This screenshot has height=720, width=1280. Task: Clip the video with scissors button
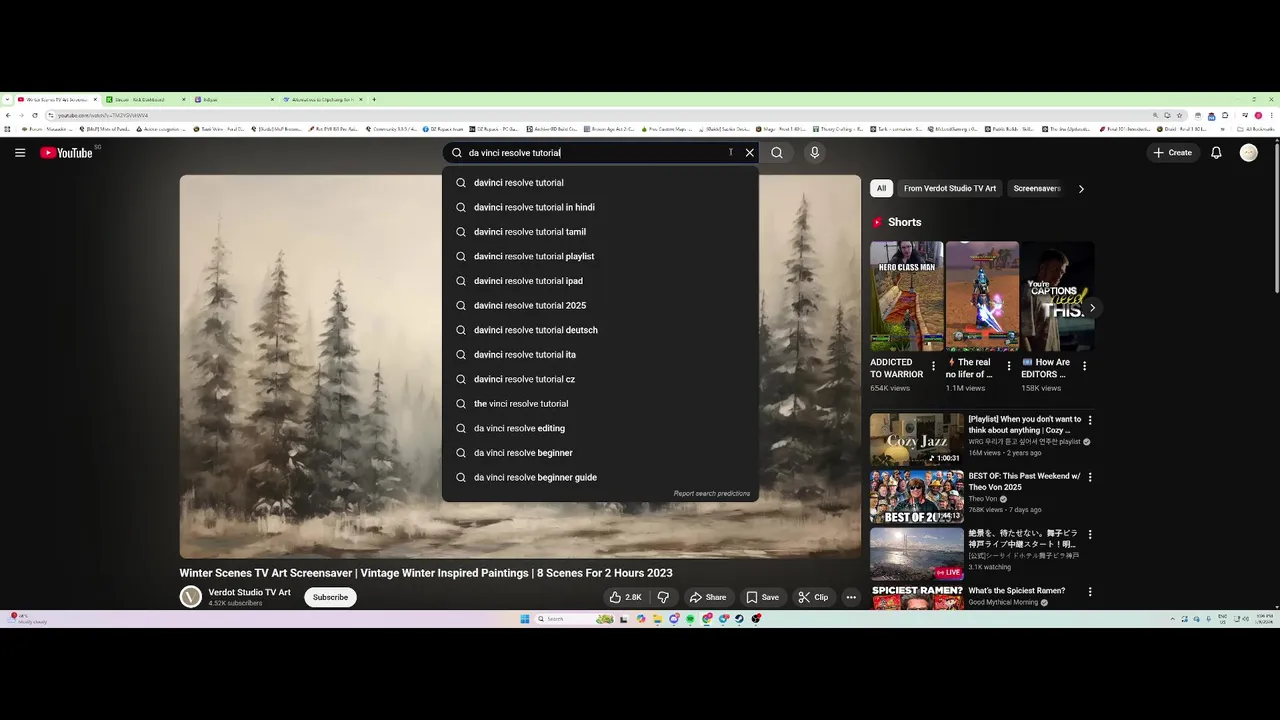point(813,597)
